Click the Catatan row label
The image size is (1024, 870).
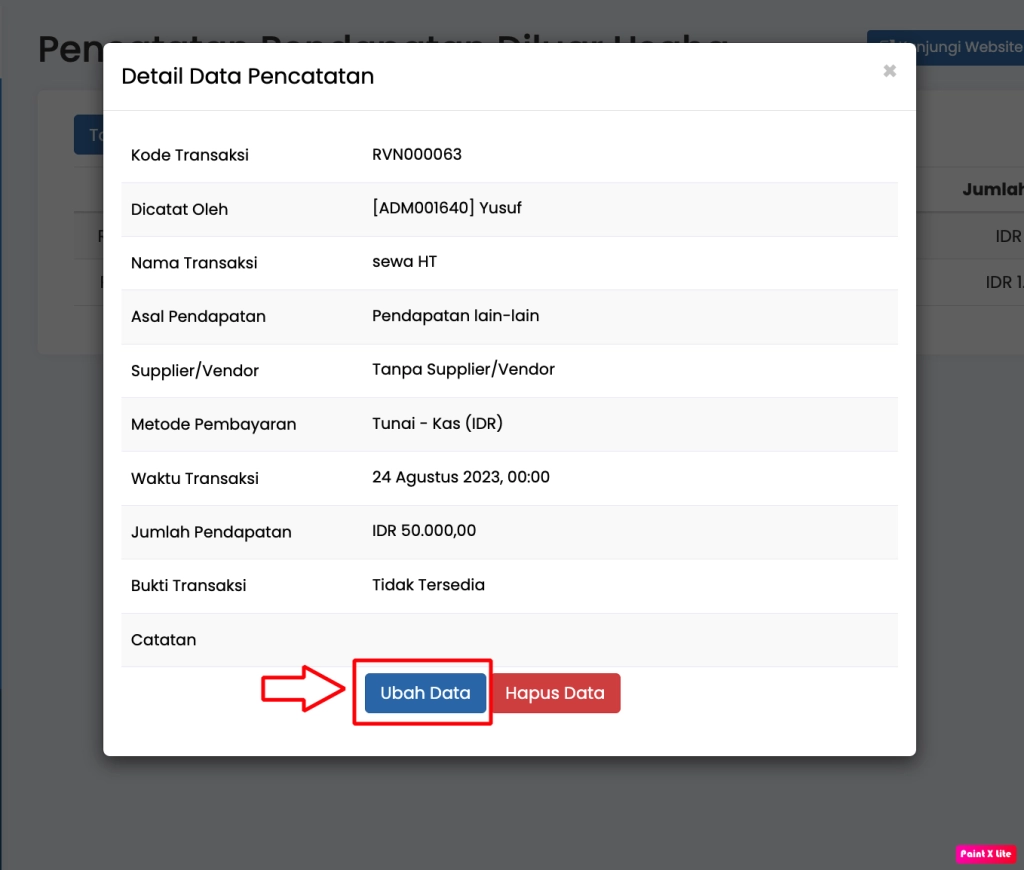coord(163,640)
